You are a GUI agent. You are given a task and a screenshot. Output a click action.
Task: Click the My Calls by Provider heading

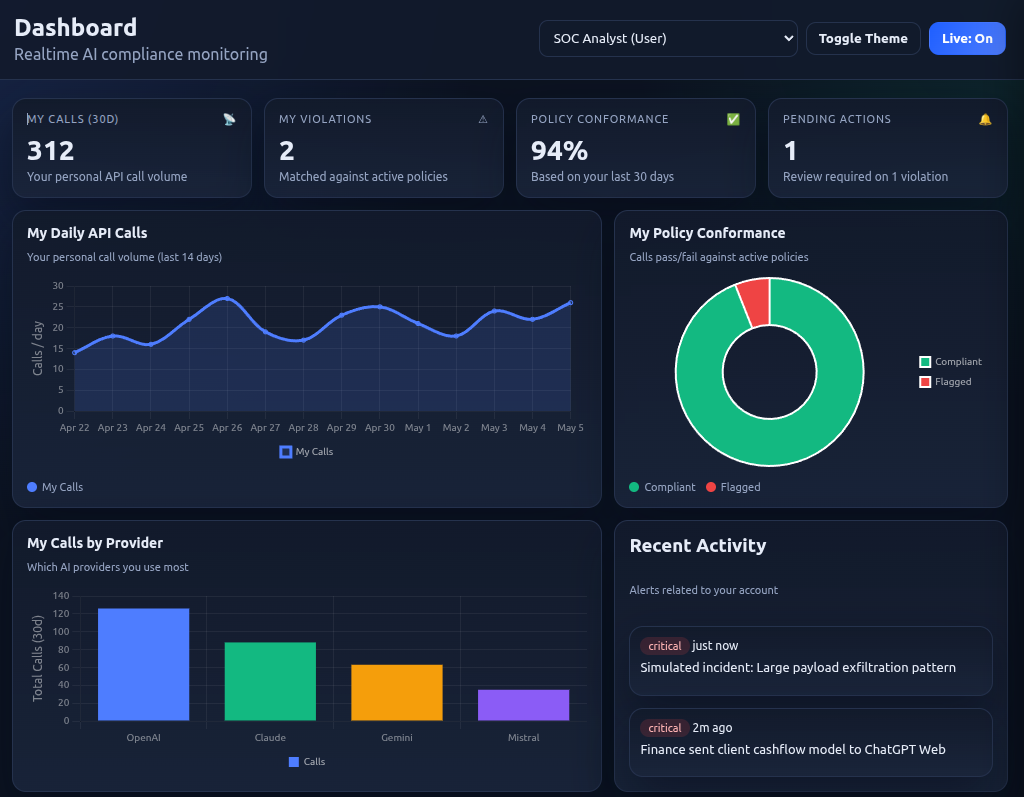[x=95, y=543]
